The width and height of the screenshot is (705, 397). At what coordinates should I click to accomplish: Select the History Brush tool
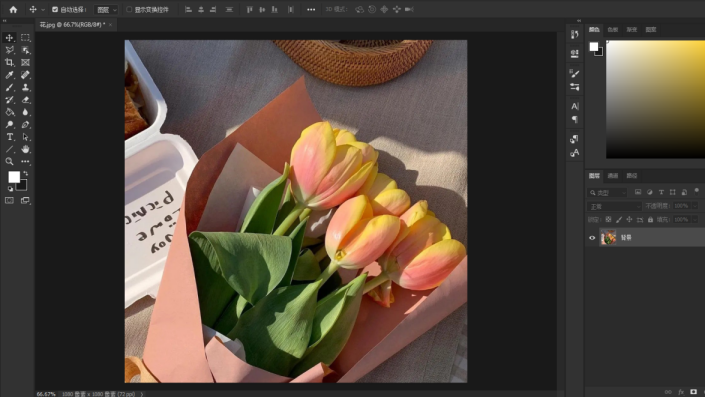click(x=9, y=100)
